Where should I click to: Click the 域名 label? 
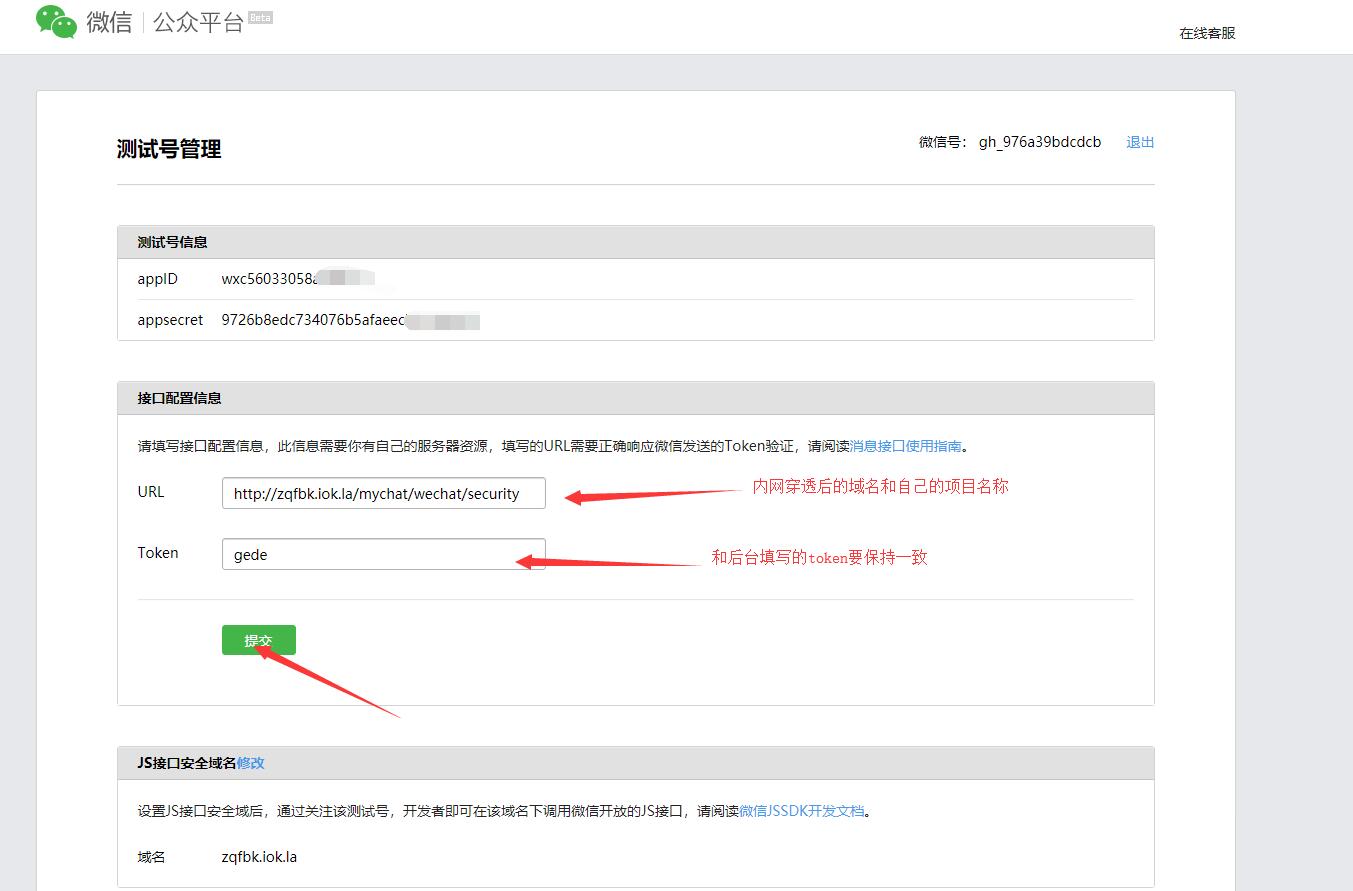(151, 857)
